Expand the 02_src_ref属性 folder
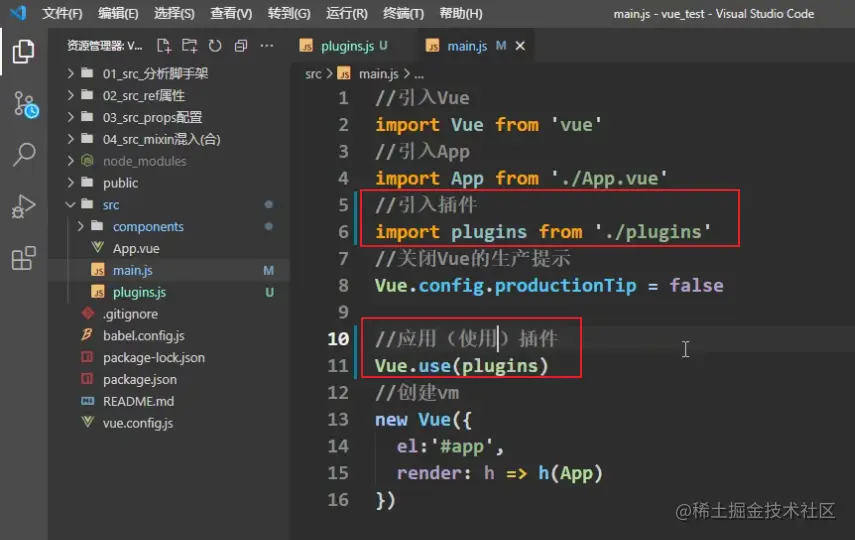 pyautogui.click(x=168, y=95)
